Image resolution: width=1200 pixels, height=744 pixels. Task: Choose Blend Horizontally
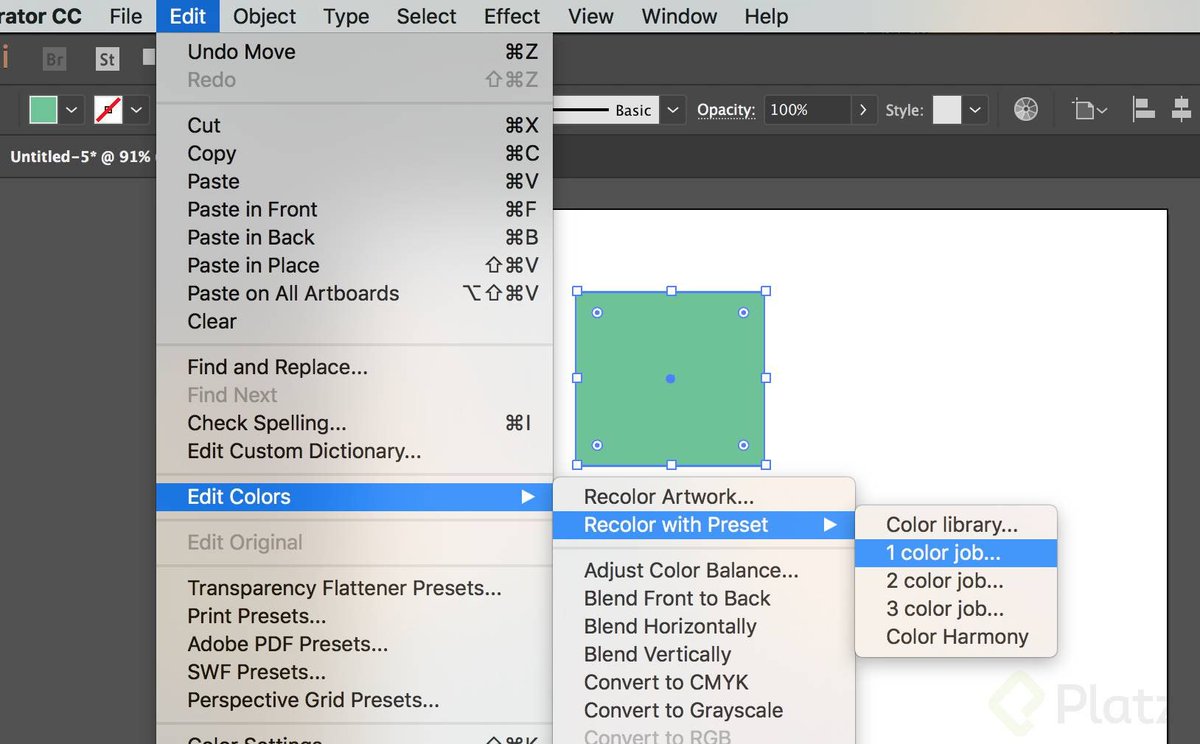[x=704, y=627]
